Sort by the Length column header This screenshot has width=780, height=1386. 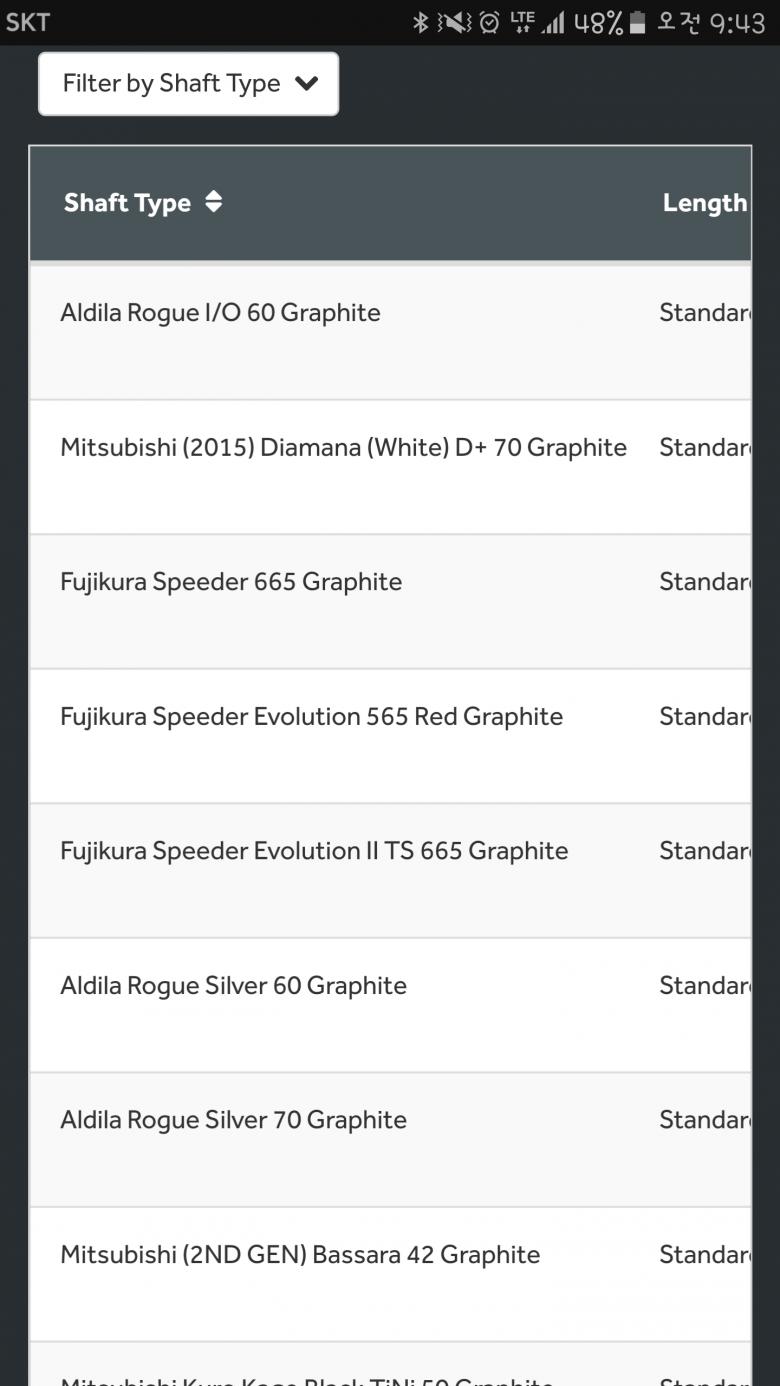(x=704, y=203)
